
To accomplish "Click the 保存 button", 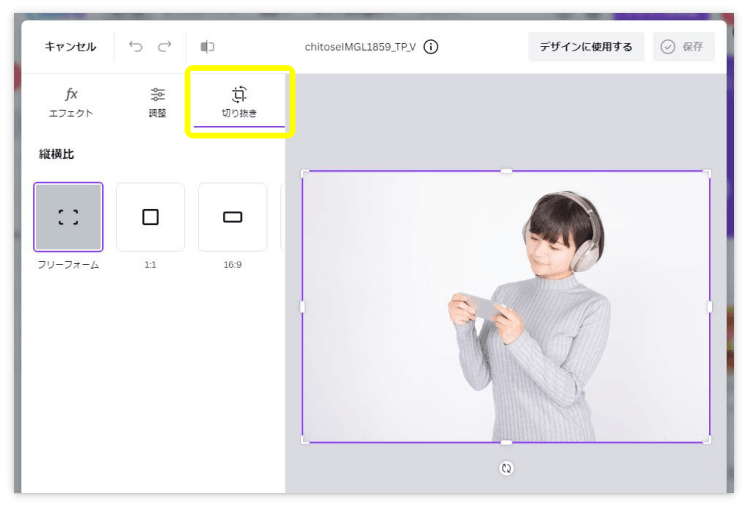I will [x=684, y=47].
